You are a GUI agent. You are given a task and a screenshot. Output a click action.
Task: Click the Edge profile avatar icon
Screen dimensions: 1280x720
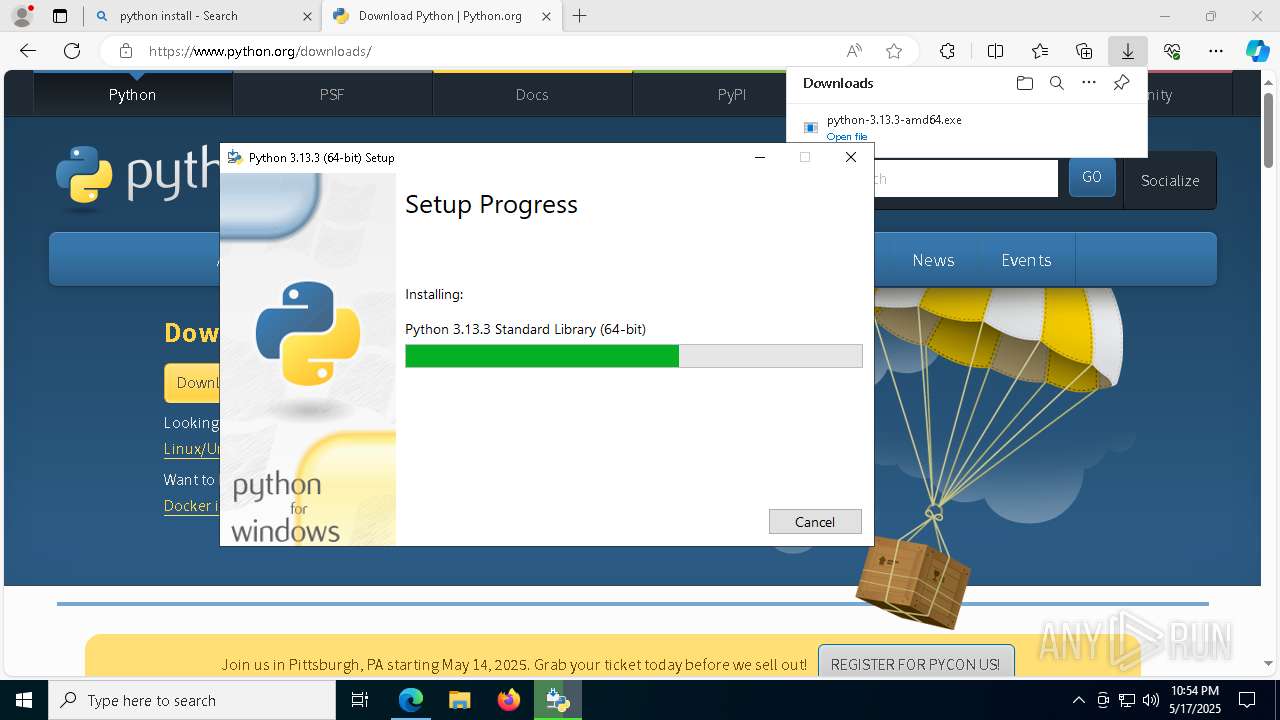pos(22,16)
